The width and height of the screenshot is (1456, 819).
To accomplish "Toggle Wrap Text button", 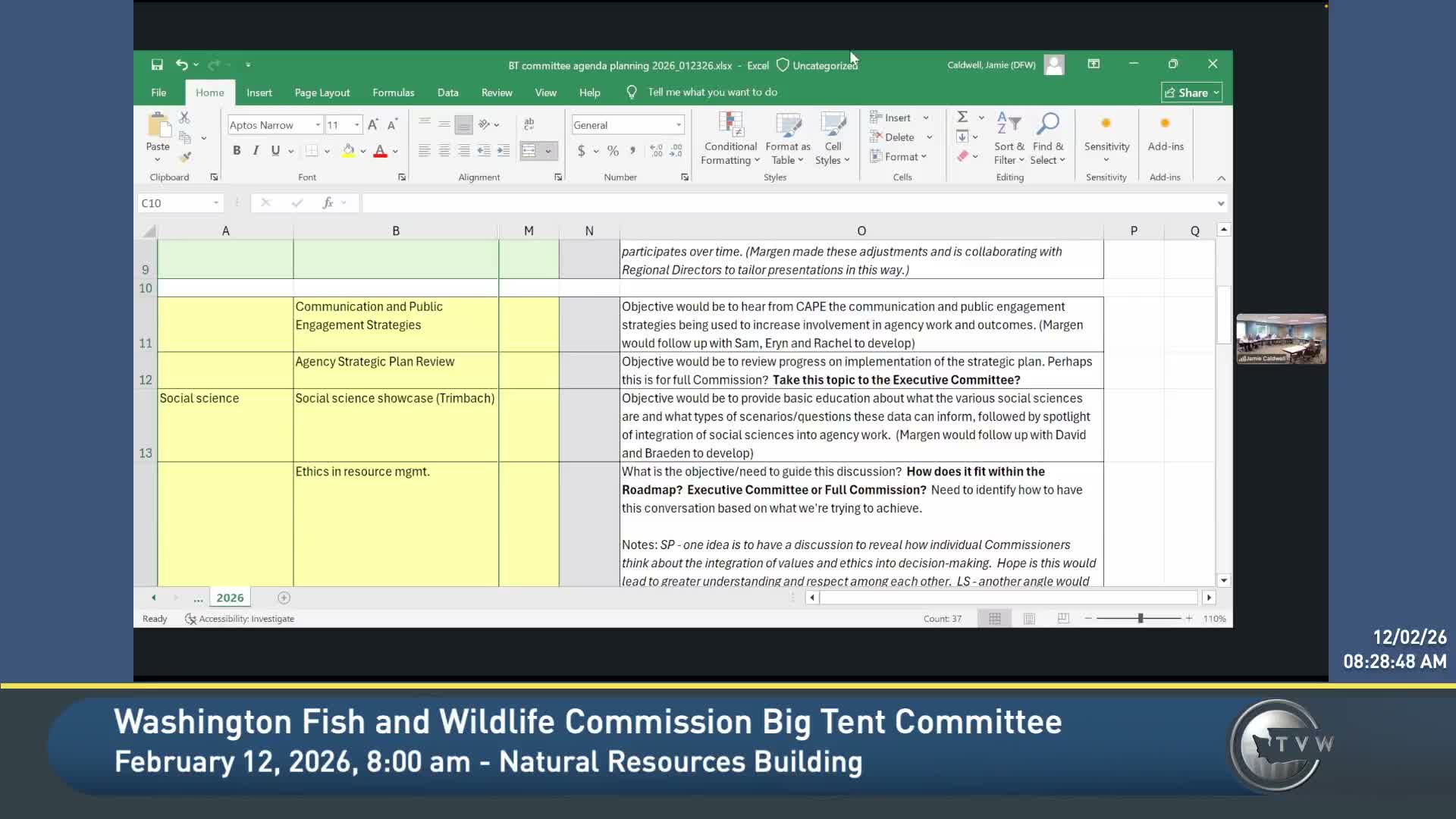I will point(529,124).
